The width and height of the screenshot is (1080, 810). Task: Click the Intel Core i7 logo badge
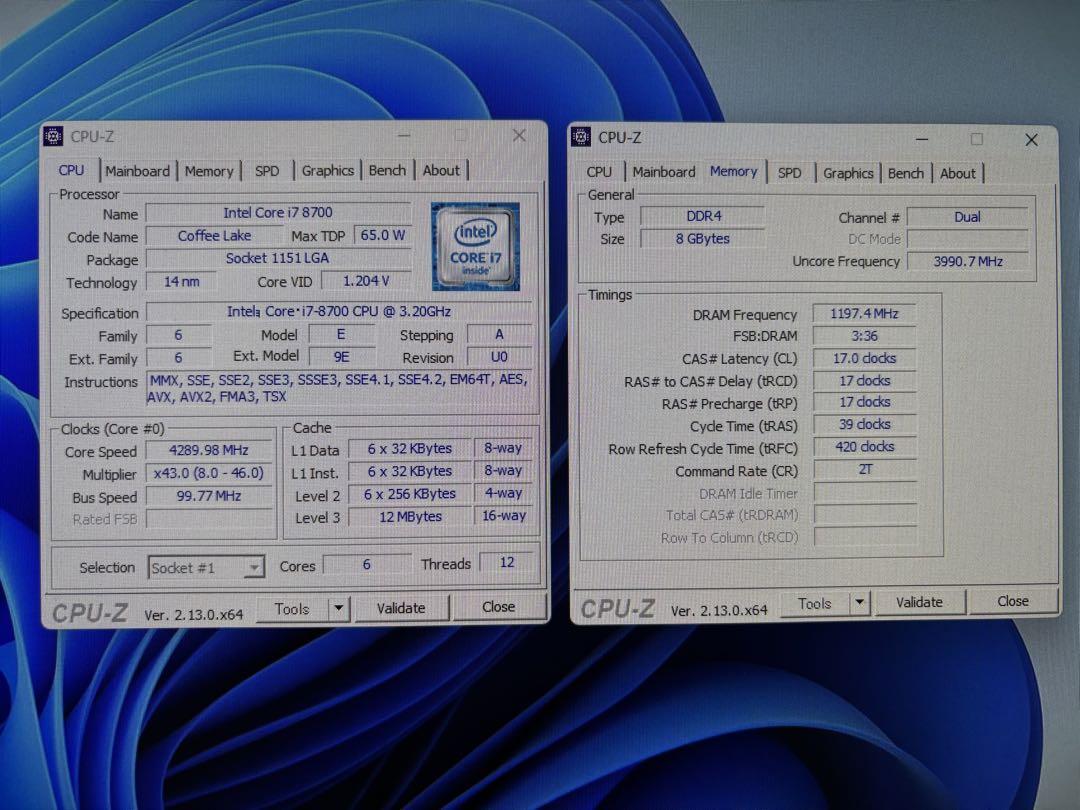point(475,246)
